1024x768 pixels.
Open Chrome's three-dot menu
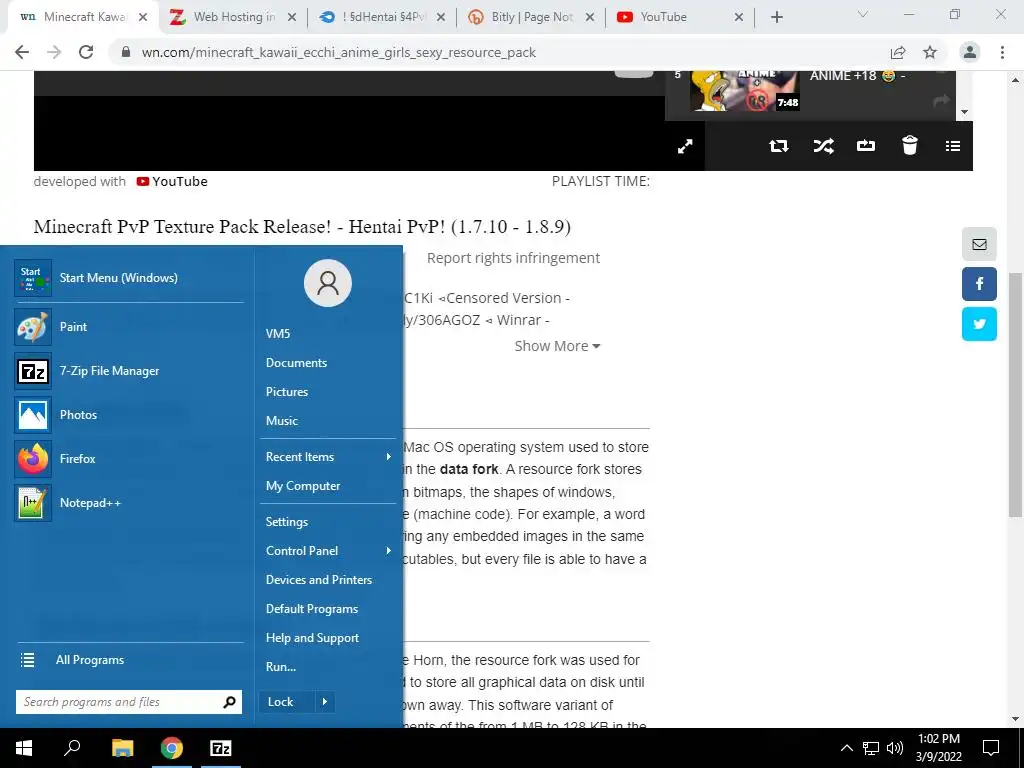1002,52
